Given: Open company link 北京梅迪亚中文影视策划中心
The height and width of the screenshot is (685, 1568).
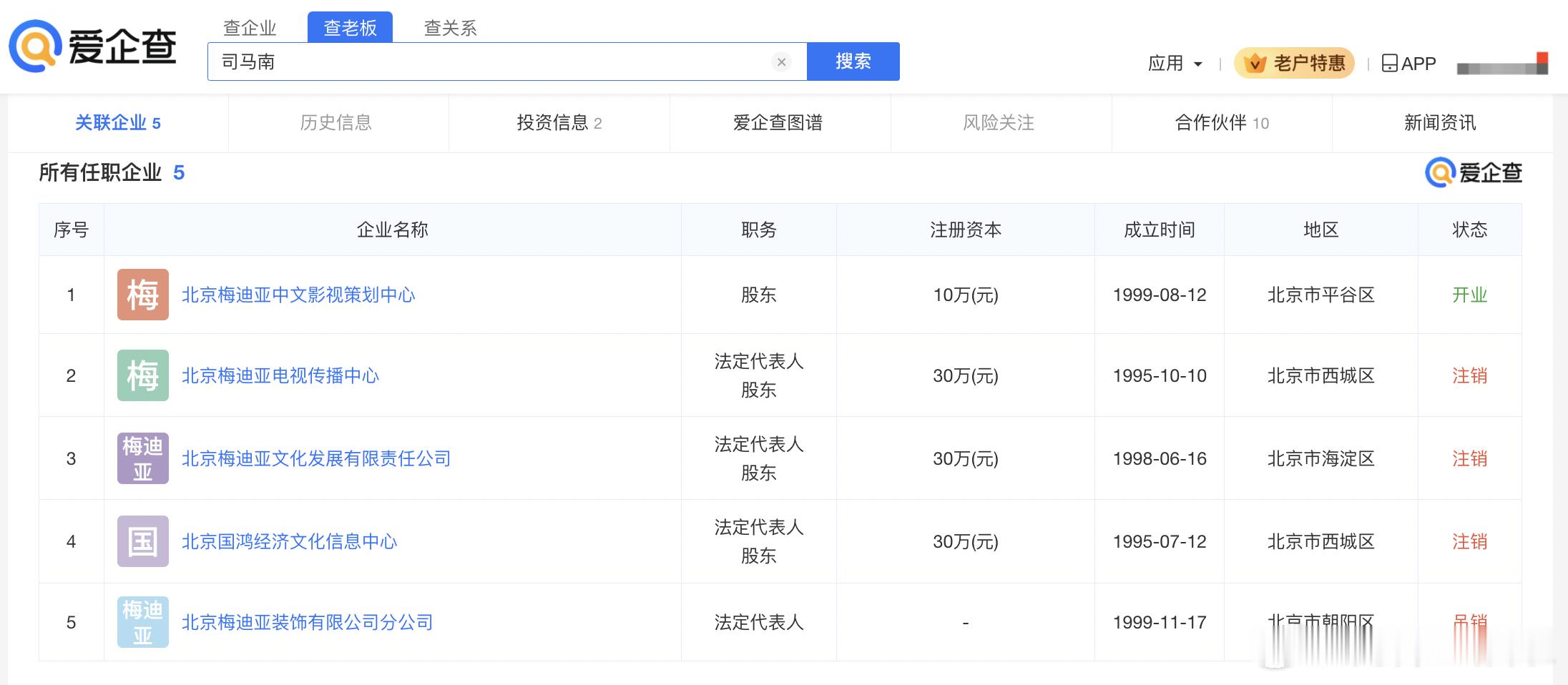Looking at the screenshot, I should [x=298, y=295].
